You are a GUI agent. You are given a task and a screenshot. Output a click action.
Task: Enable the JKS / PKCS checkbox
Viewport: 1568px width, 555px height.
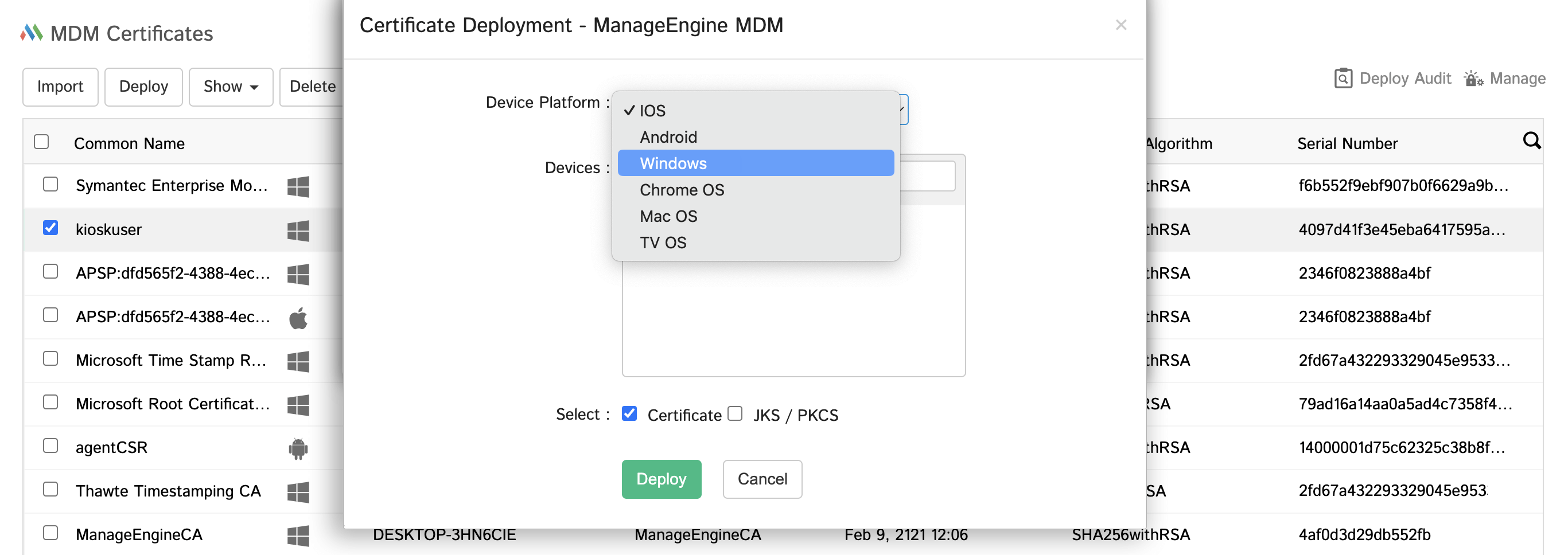tap(736, 414)
